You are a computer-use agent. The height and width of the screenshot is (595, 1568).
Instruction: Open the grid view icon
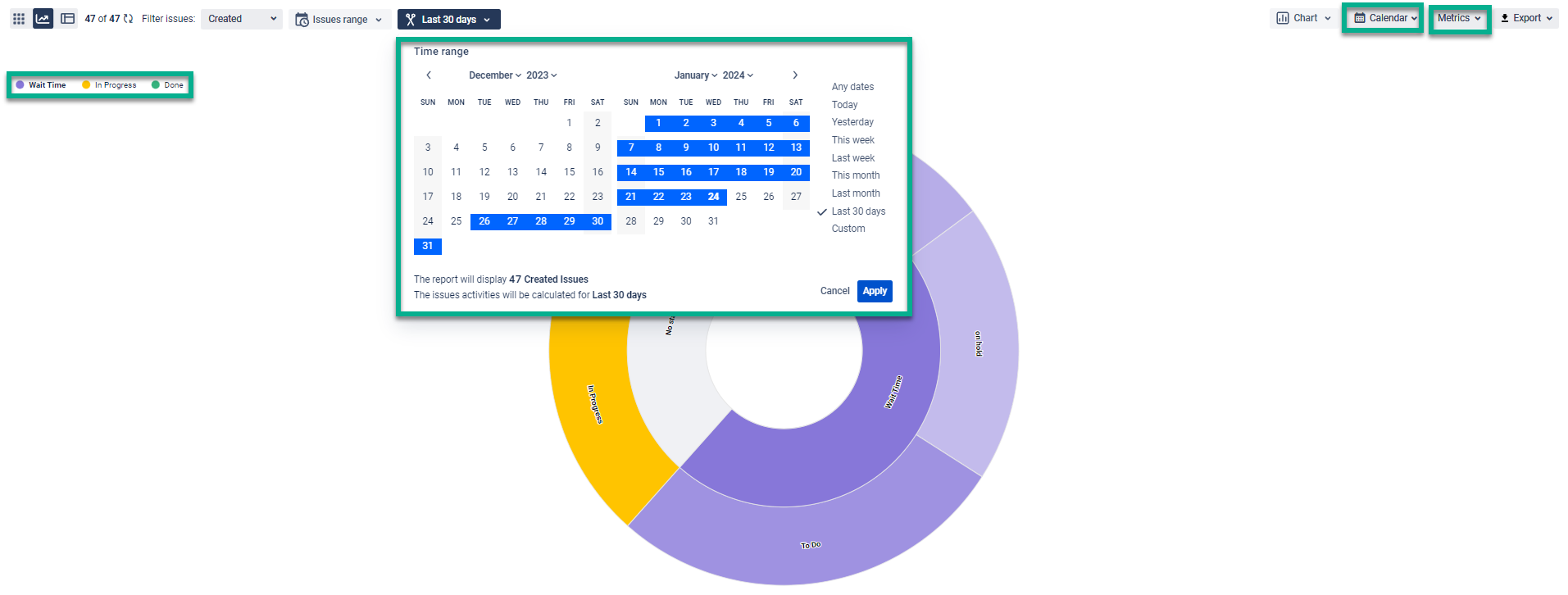(x=19, y=18)
